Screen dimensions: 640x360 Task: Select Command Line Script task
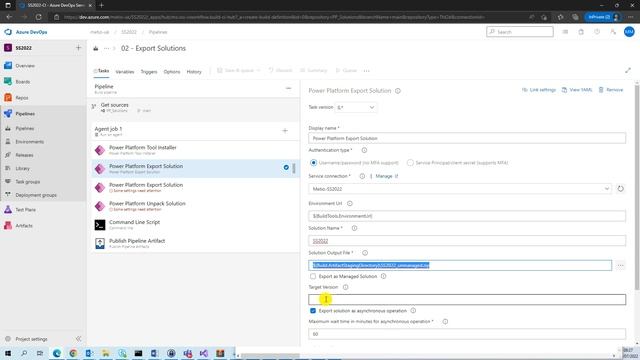(196, 224)
